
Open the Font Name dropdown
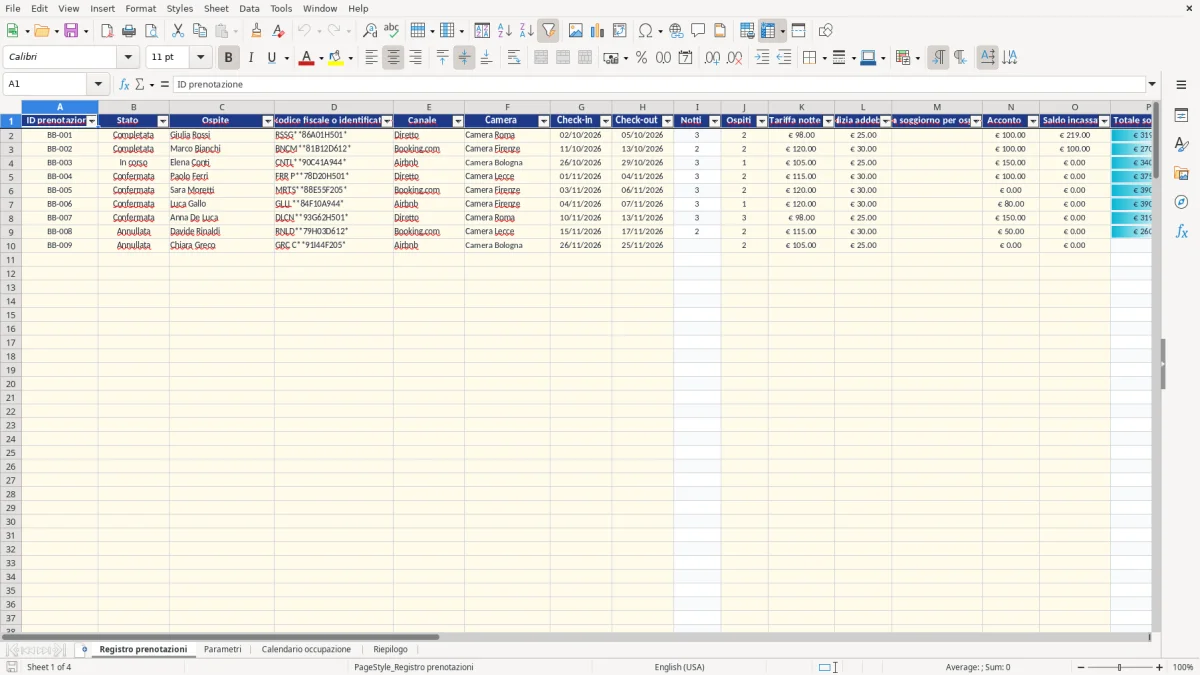(x=128, y=58)
